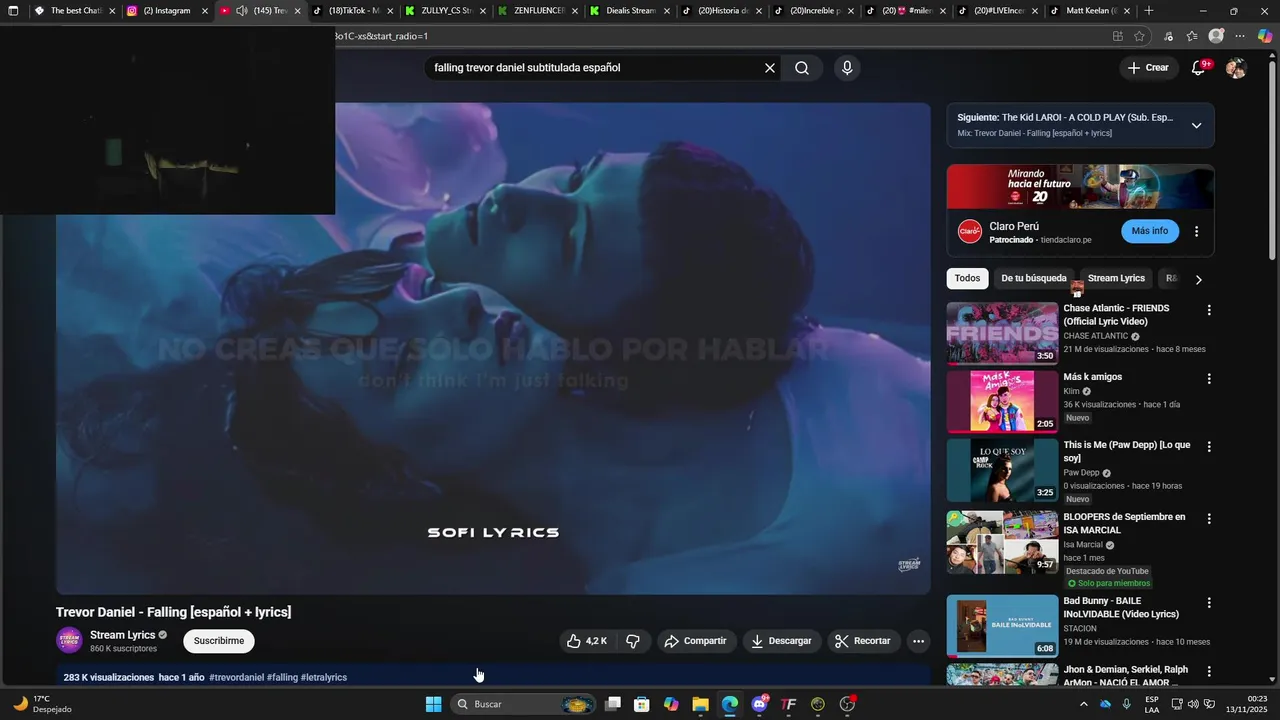Screen dimensions: 1280x720
Task: Click the search magnifier button
Action: tap(802, 68)
